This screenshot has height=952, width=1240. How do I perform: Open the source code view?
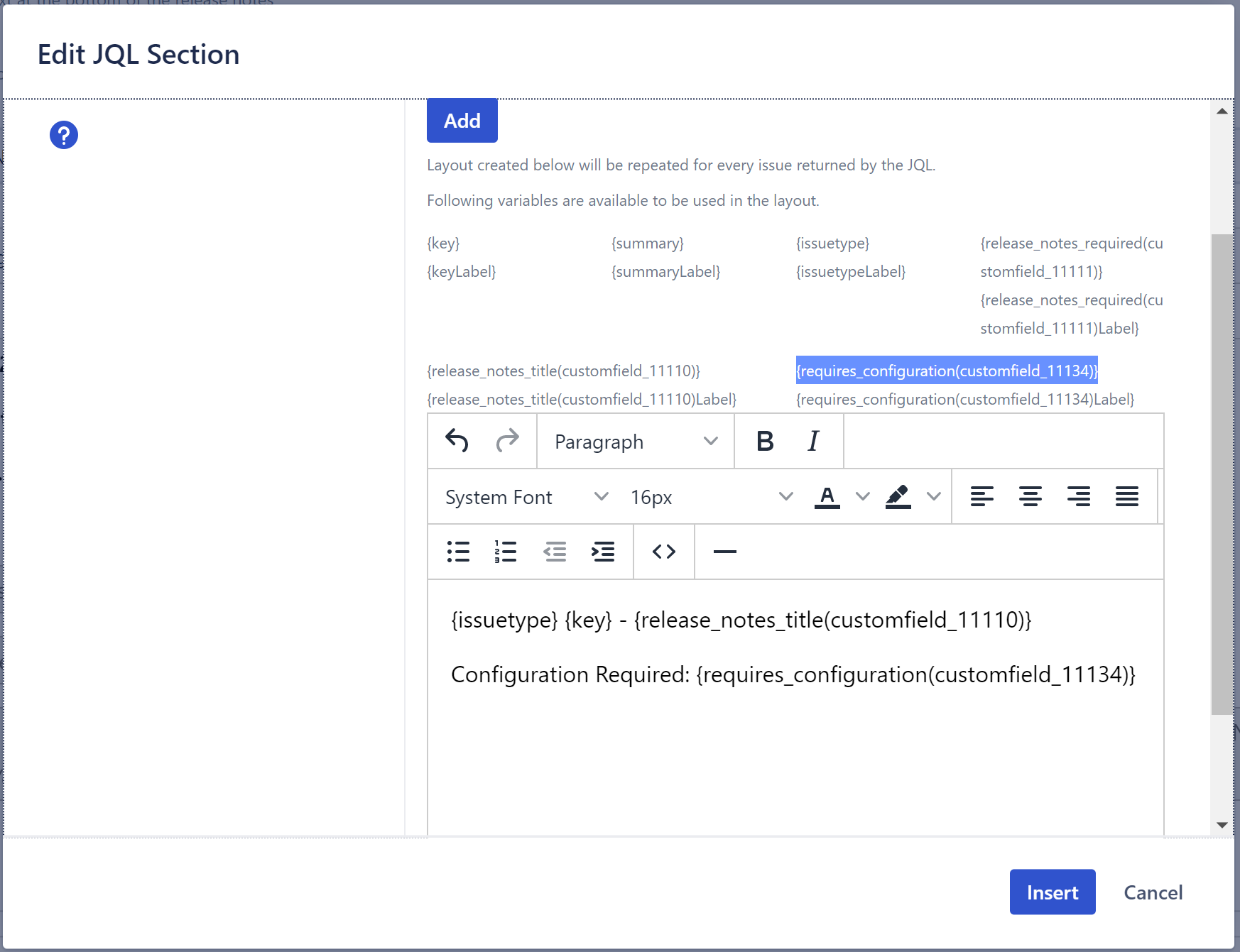pos(662,552)
